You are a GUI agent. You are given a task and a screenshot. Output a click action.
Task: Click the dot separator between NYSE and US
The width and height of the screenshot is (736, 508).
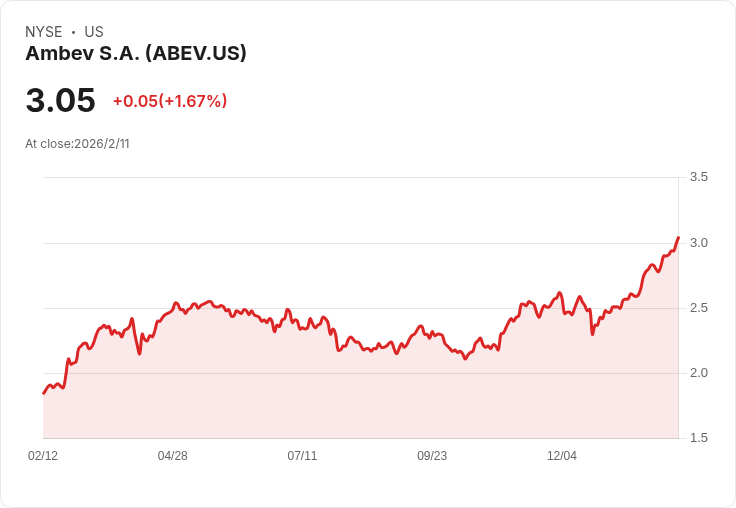pyautogui.click(x=73, y=32)
